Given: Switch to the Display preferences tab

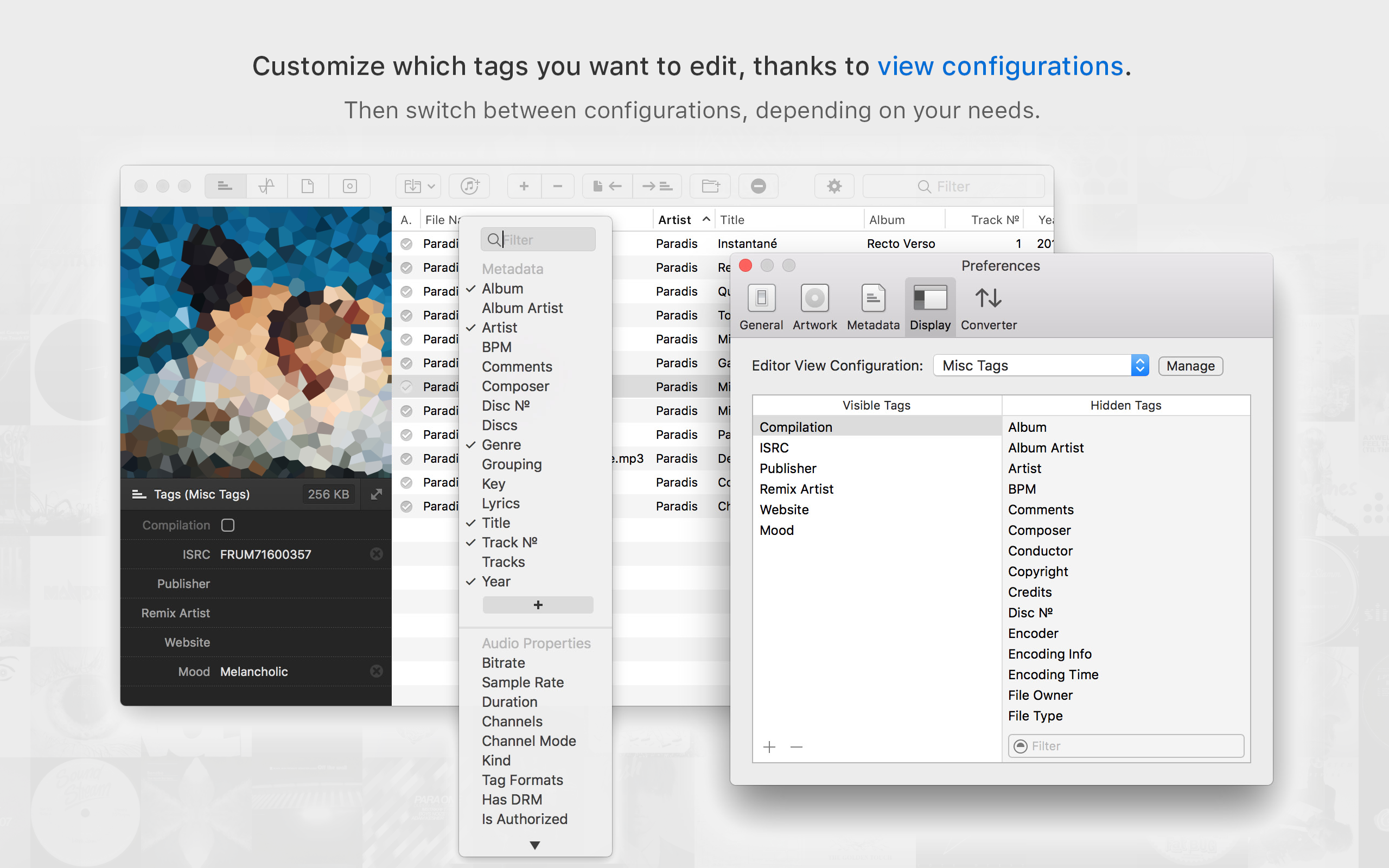Looking at the screenshot, I should (x=930, y=305).
